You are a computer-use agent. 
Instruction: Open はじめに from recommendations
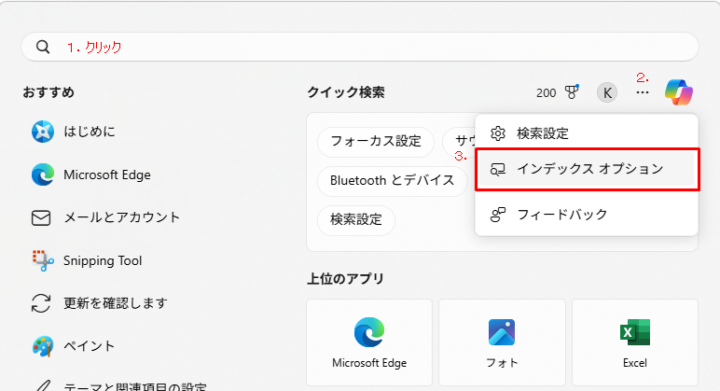tap(90, 132)
